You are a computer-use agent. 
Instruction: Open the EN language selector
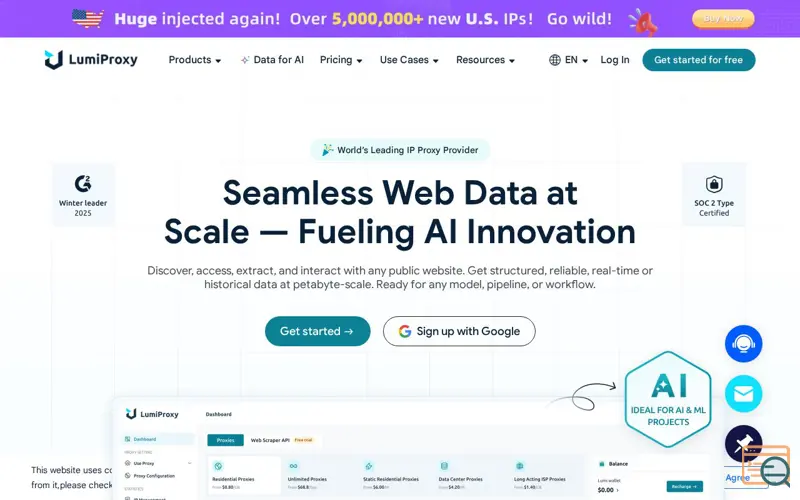(576, 60)
